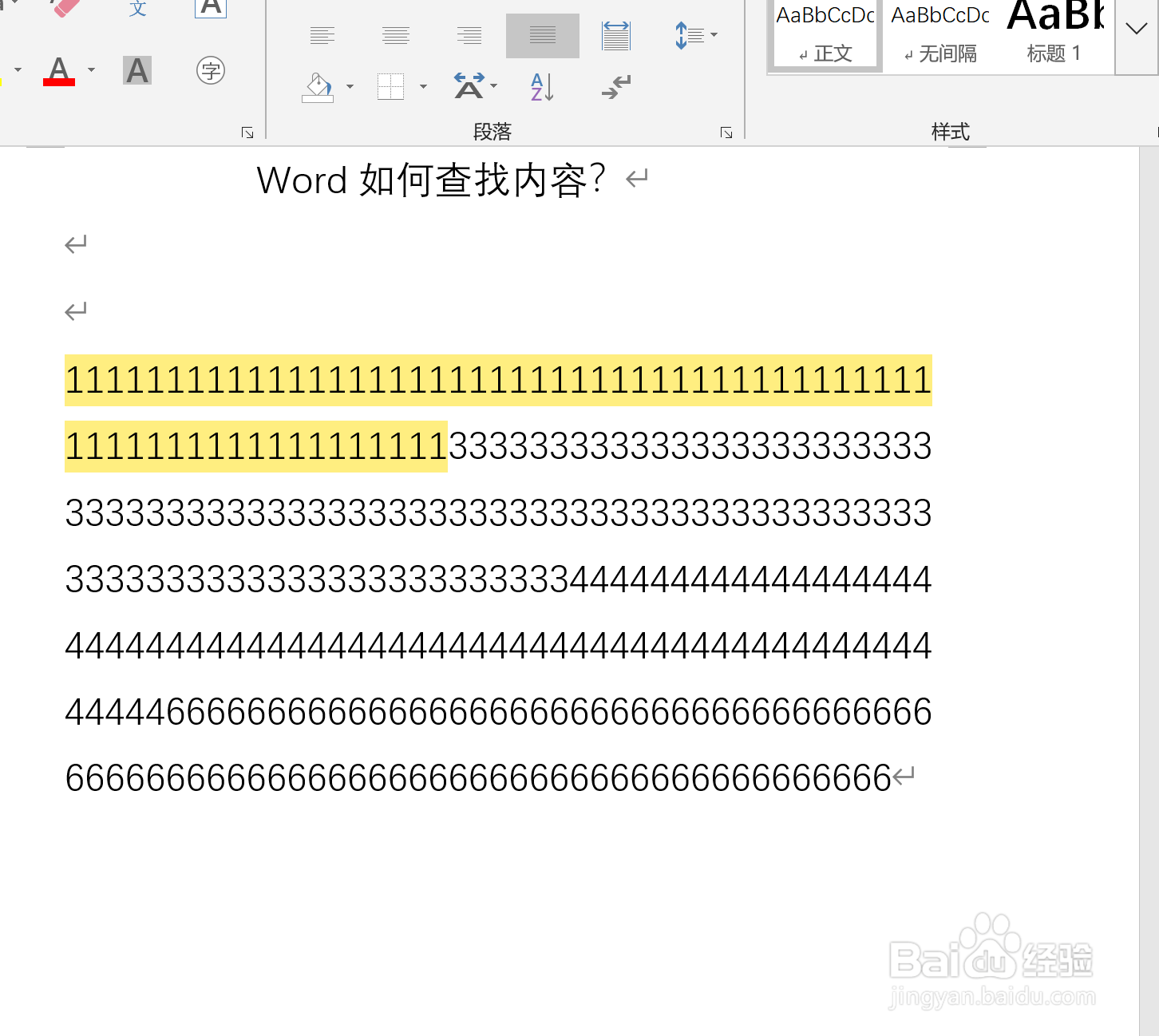
Task: Toggle the active justify alignment
Action: click(543, 35)
